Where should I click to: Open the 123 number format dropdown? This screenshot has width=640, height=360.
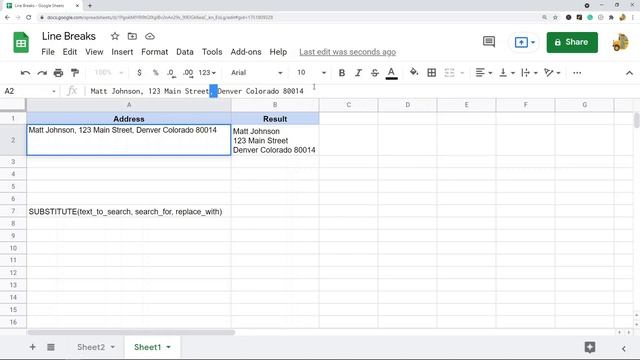tap(207, 73)
